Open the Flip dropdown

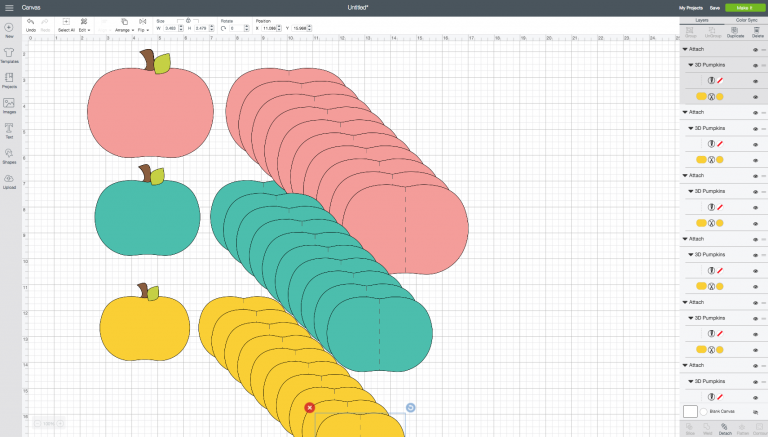pyautogui.click(x=143, y=24)
